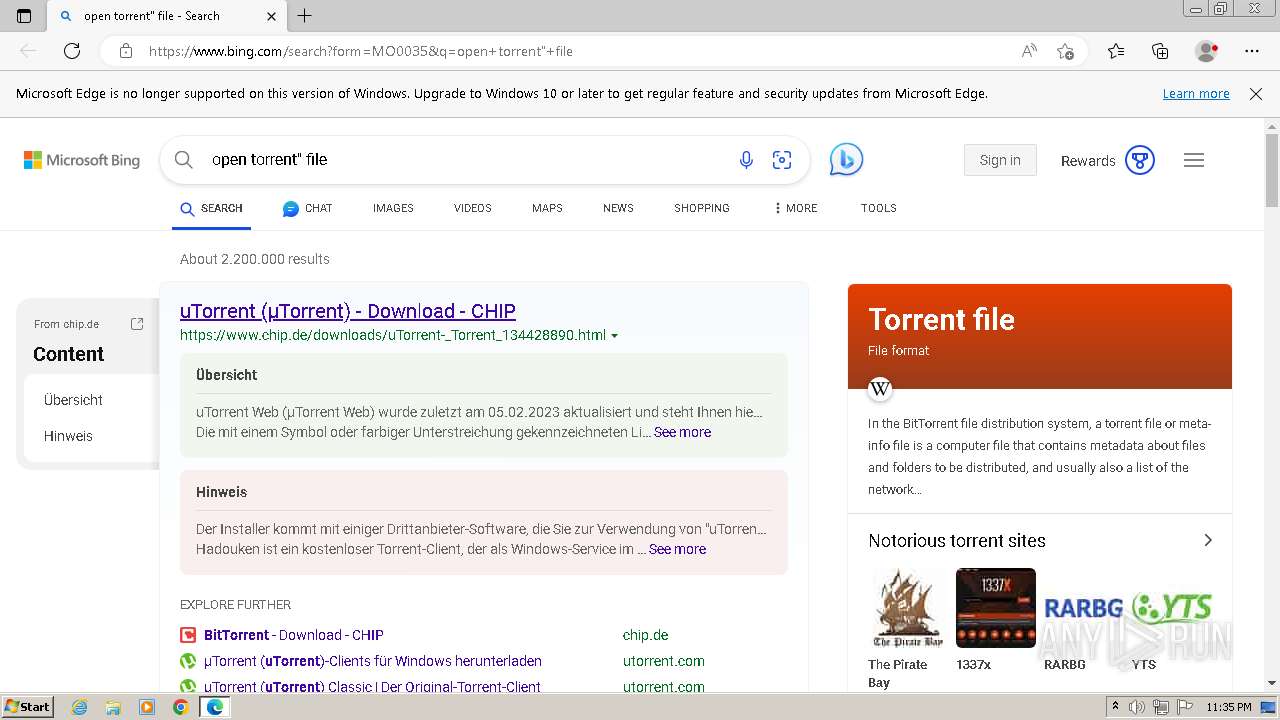1280x720 pixels.
Task: Add this page to favorites
Action: point(1066,51)
